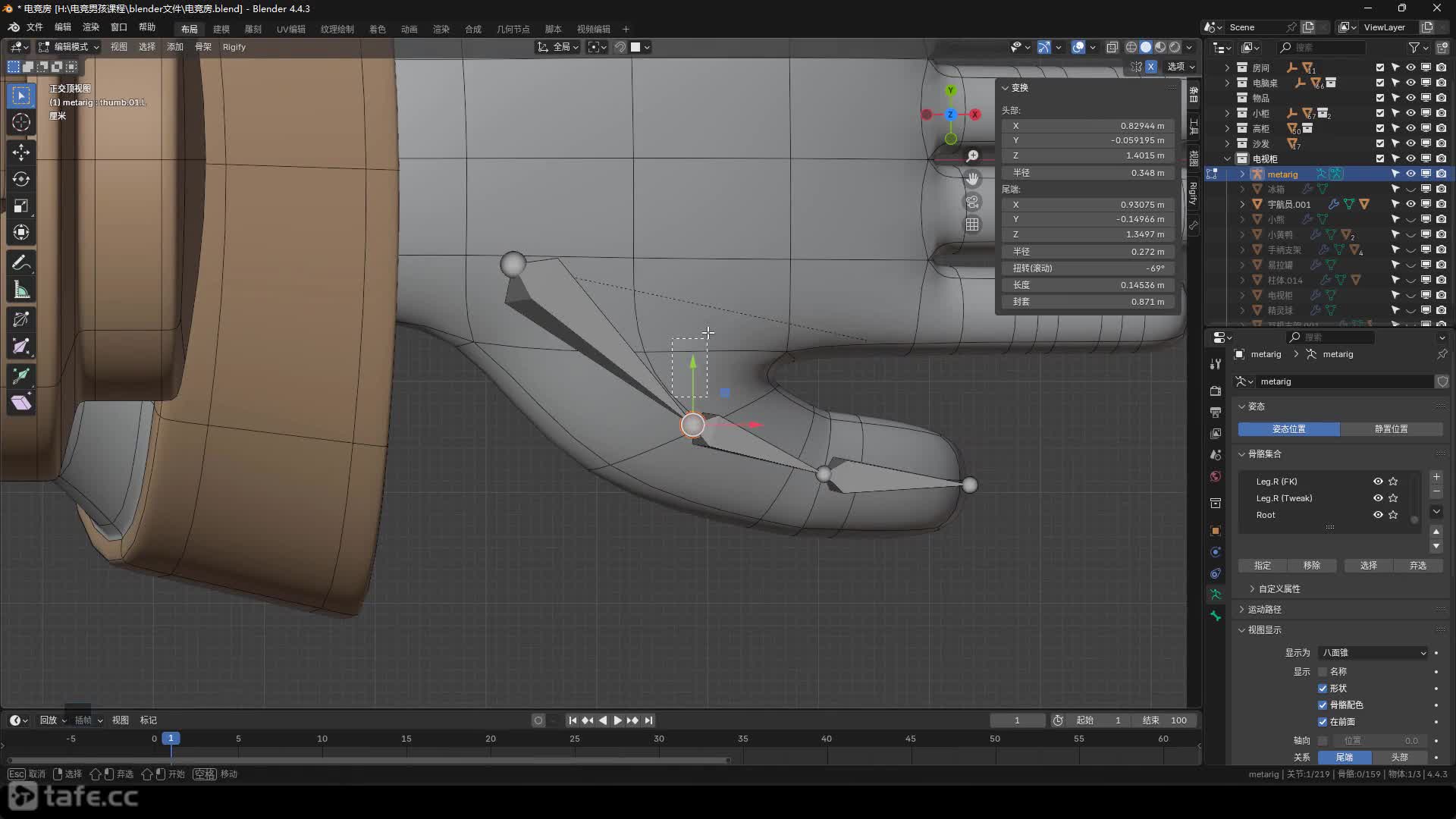
Task: Click the 静置位置 button
Action: [1391, 429]
